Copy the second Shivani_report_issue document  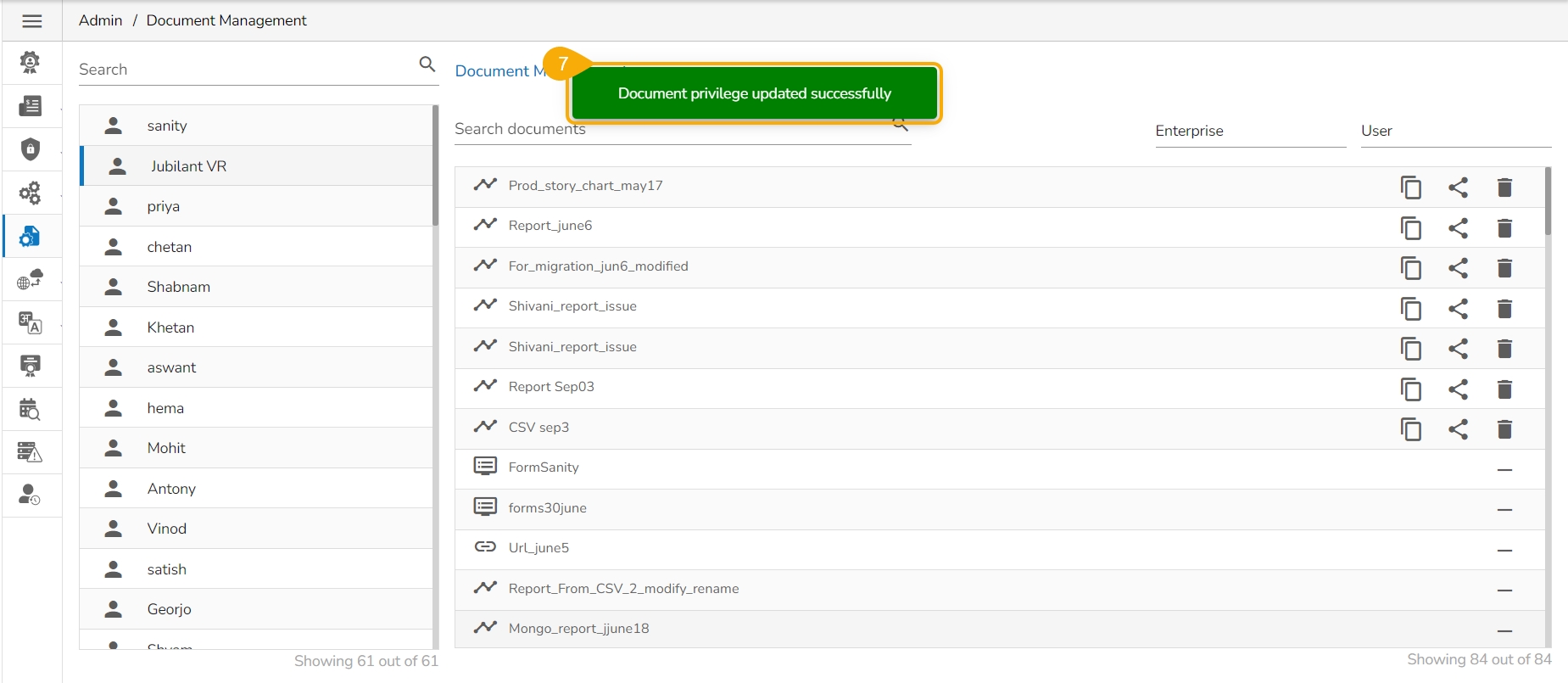click(x=1410, y=349)
